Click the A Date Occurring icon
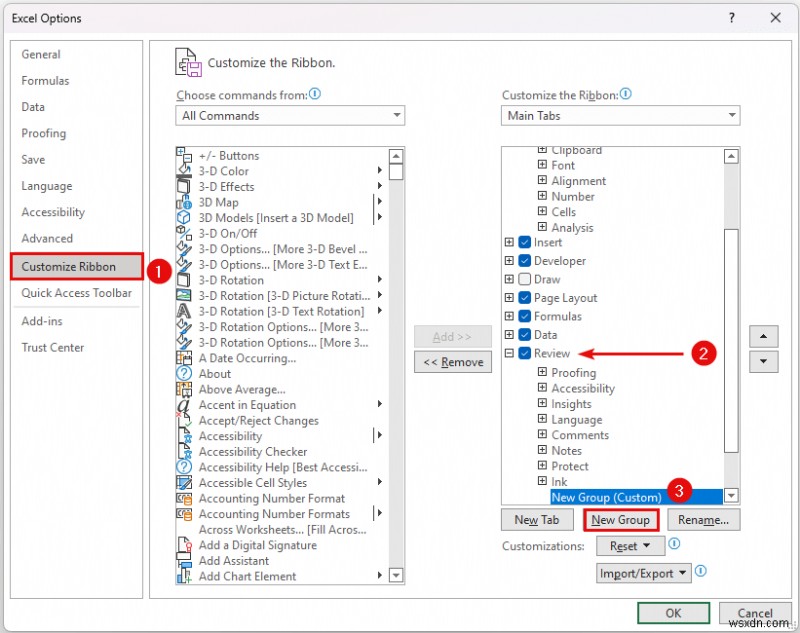Image resolution: width=800 pixels, height=633 pixels. tap(184, 358)
